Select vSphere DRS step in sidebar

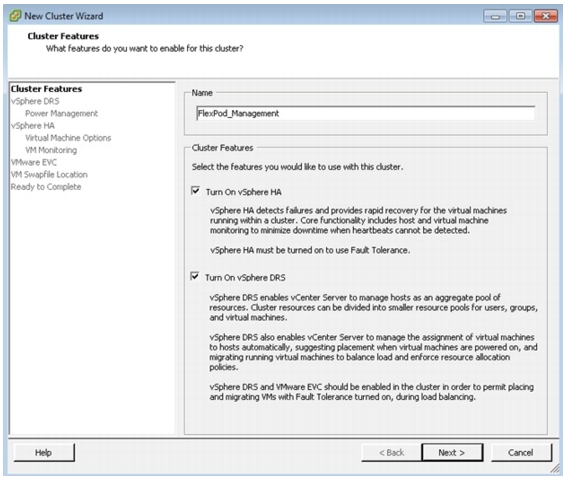(35, 101)
